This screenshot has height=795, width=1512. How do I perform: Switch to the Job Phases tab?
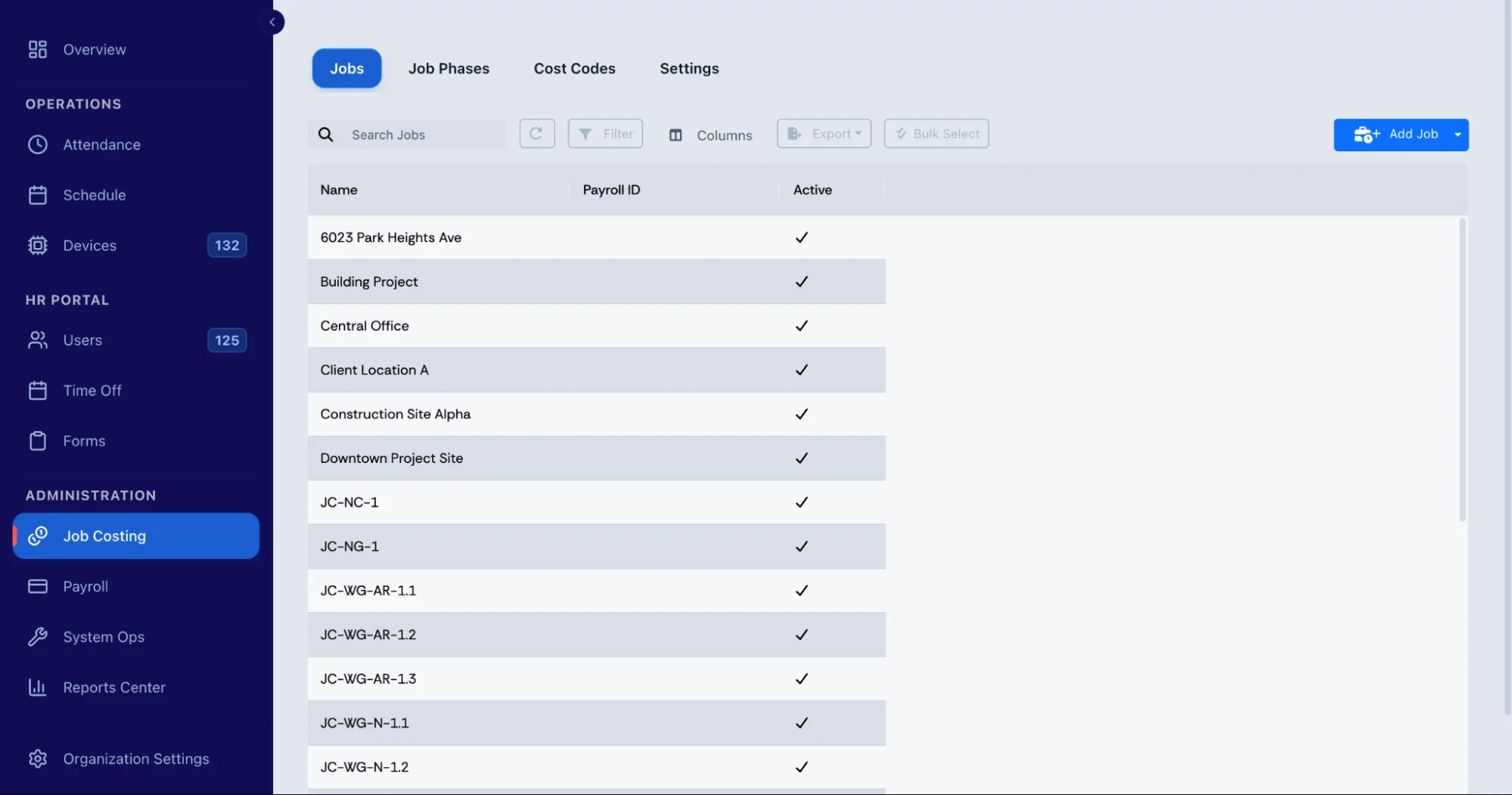tap(449, 68)
